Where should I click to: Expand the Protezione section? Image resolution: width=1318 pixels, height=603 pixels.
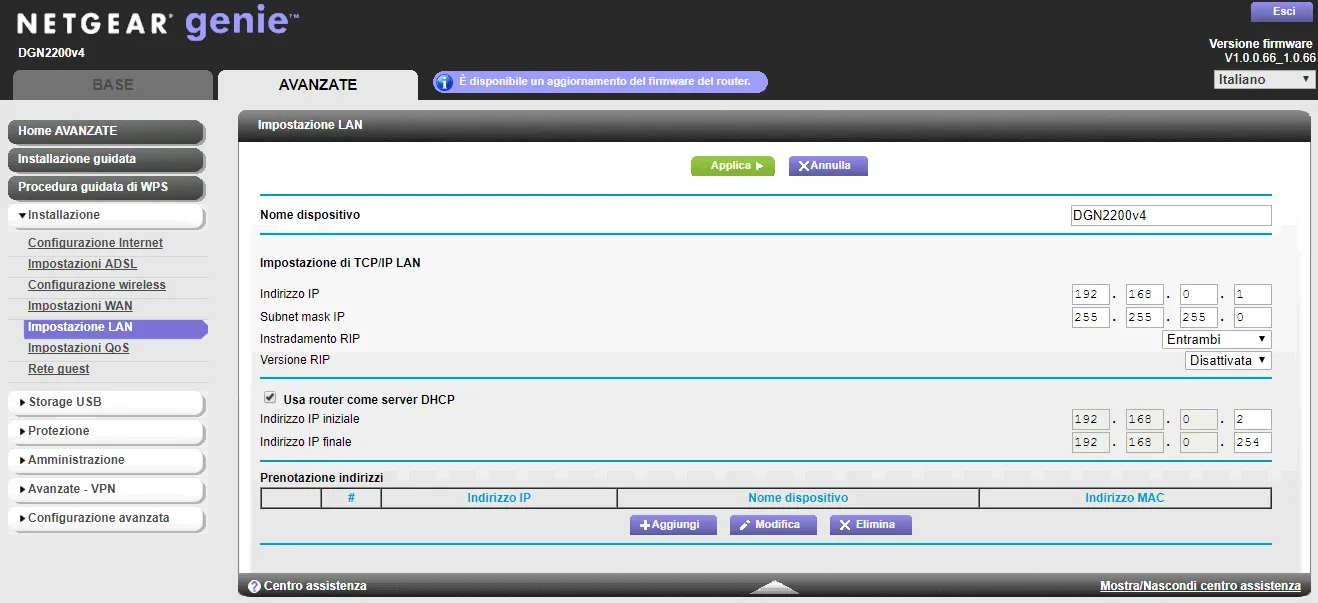click(106, 431)
